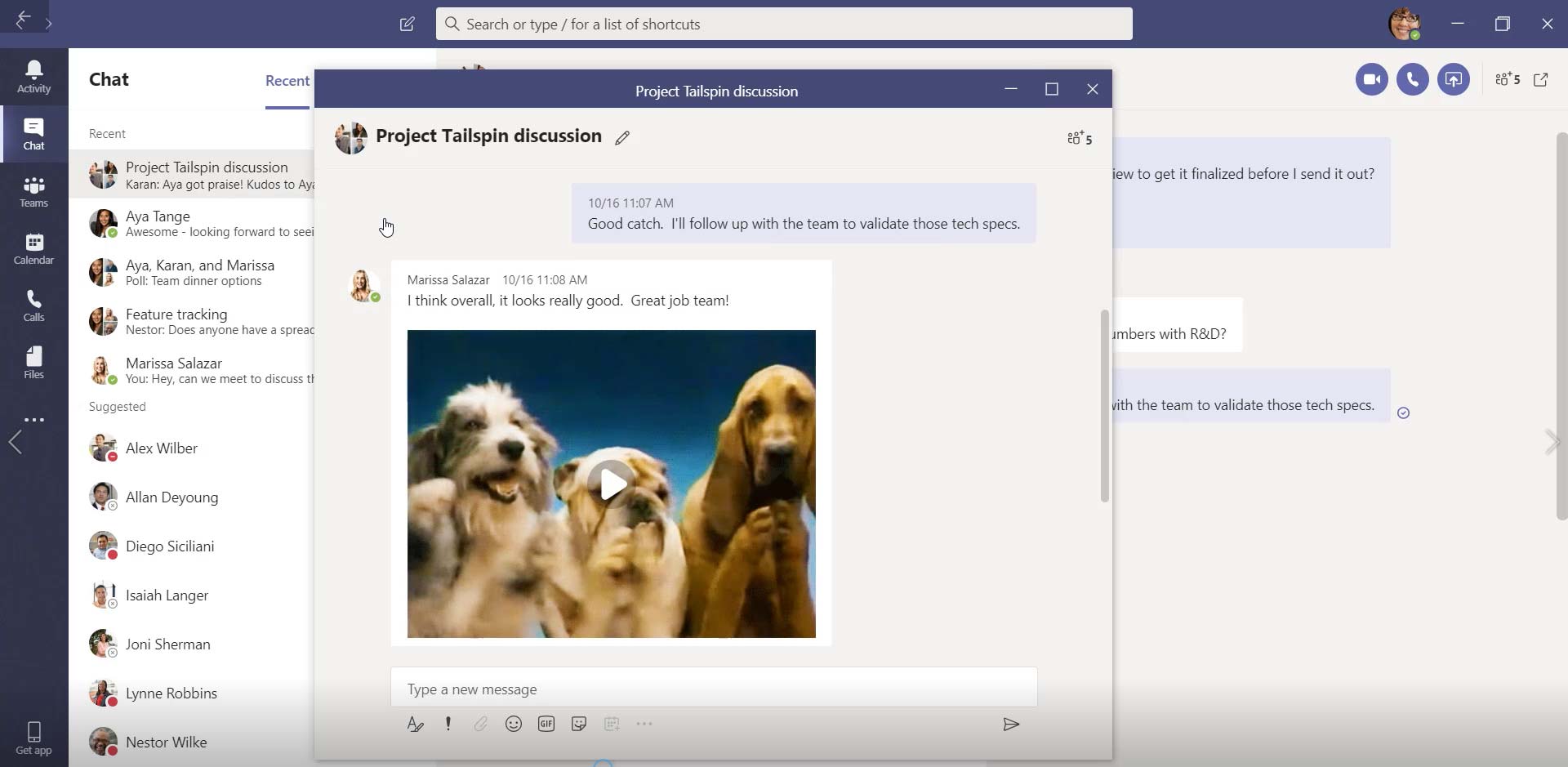Viewport: 1568px width, 767px height.
Task: Show more compose options ellipsis
Action: [x=644, y=724]
